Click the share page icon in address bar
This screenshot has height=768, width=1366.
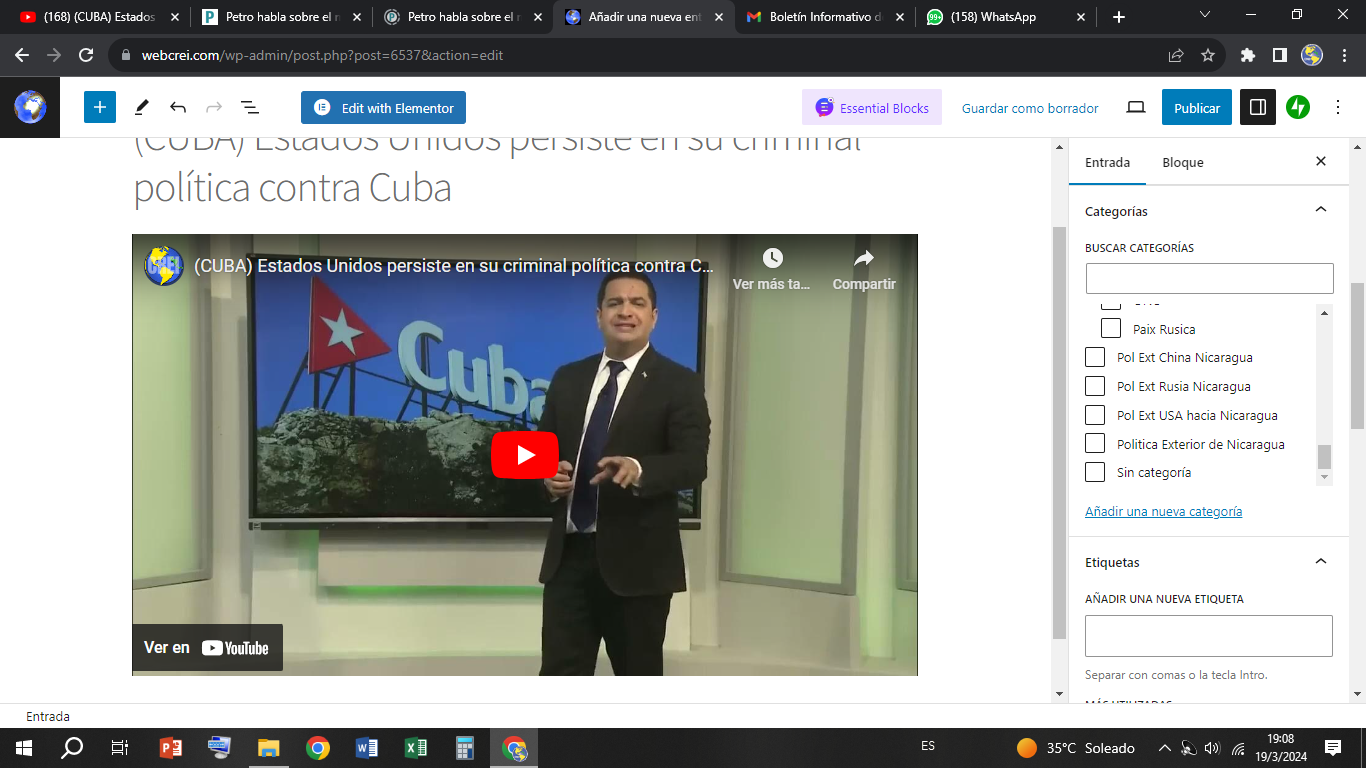point(1176,55)
